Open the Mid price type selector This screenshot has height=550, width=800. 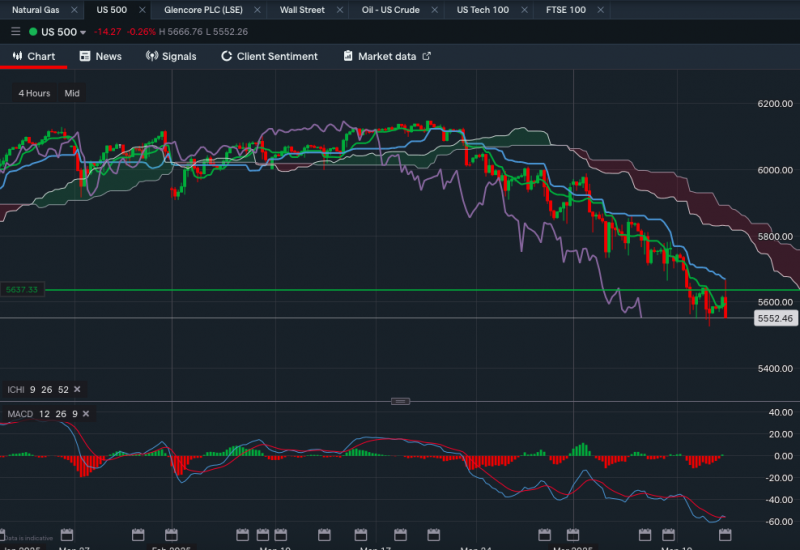click(72, 93)
